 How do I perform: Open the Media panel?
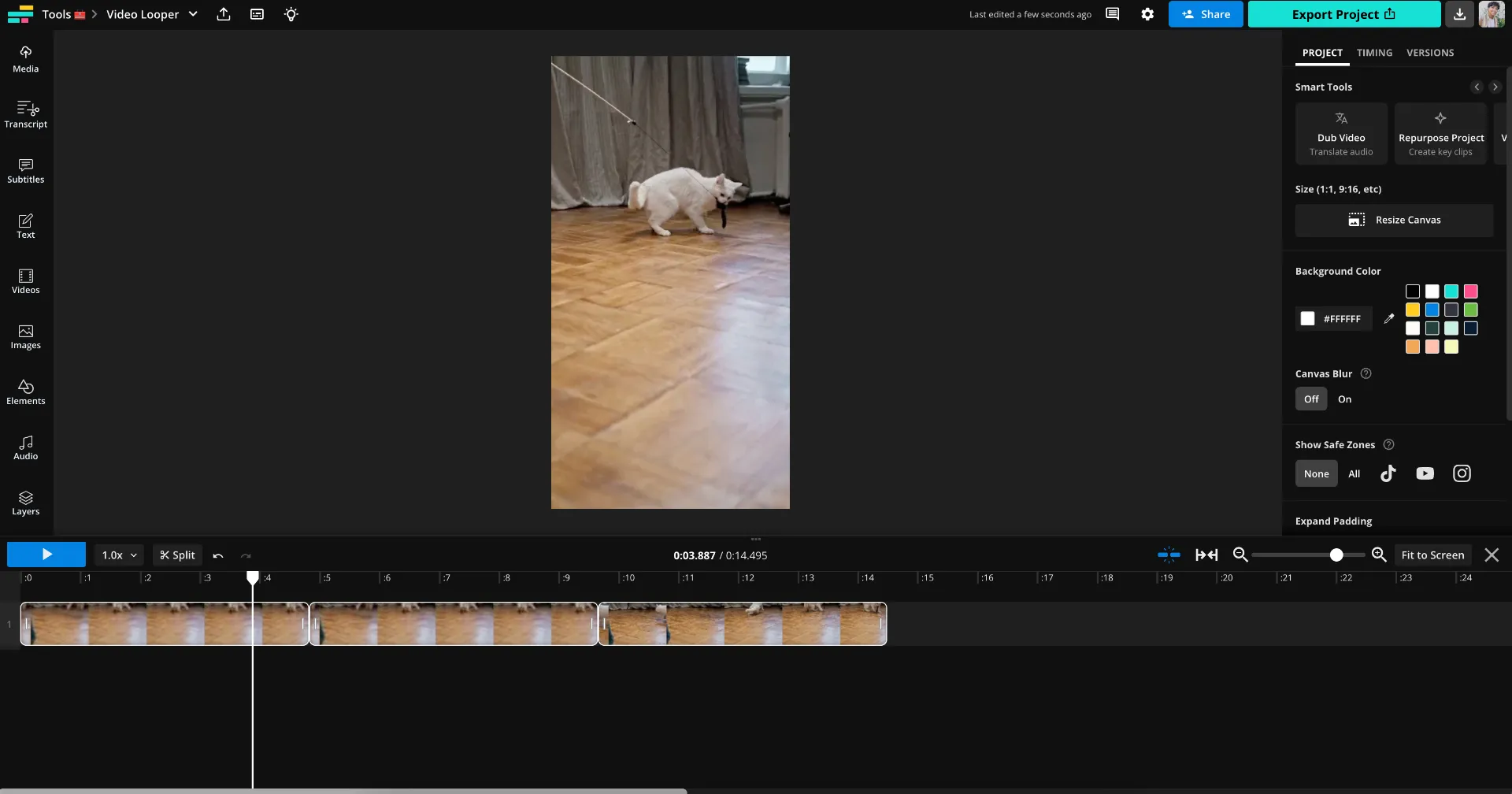click(25, 58)
